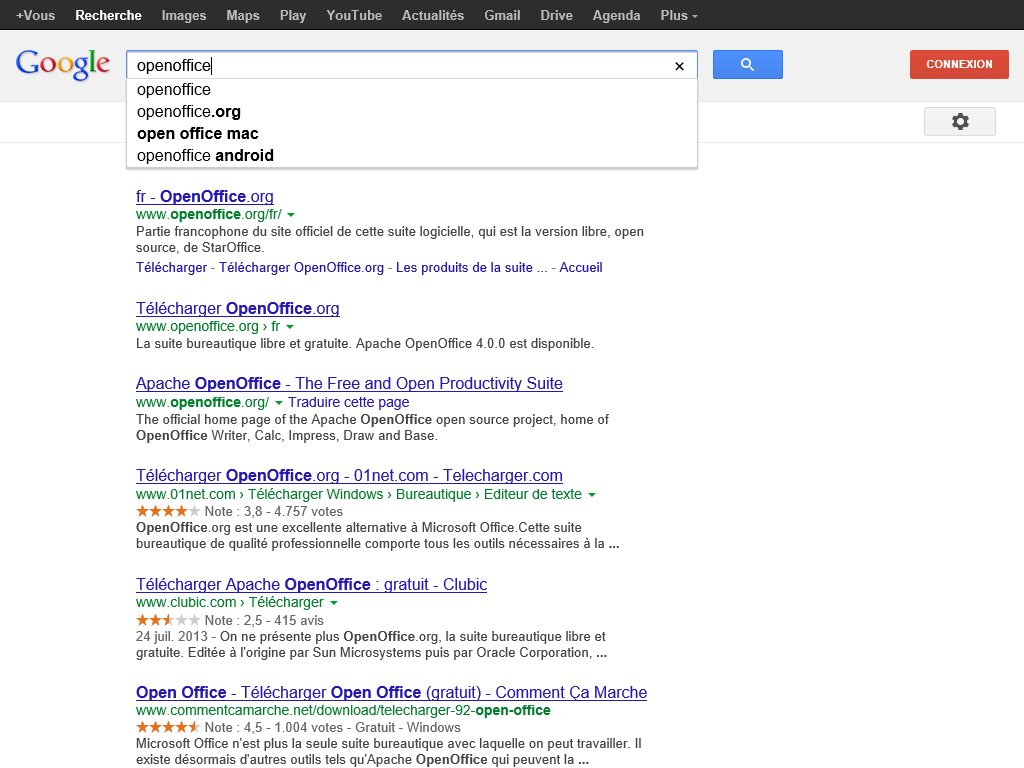Click 'Note : 2,5 - 415 avis' text
This screenshot has height=768, width=1024.
tap(264, 620)
